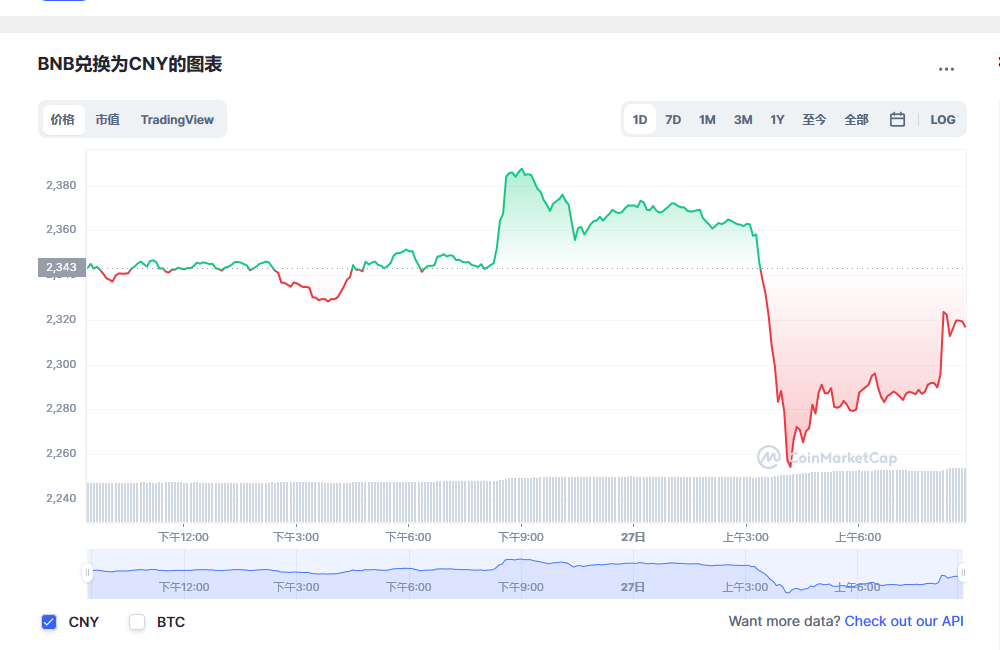Select the 全部 time range

click(x=856, y=119)
